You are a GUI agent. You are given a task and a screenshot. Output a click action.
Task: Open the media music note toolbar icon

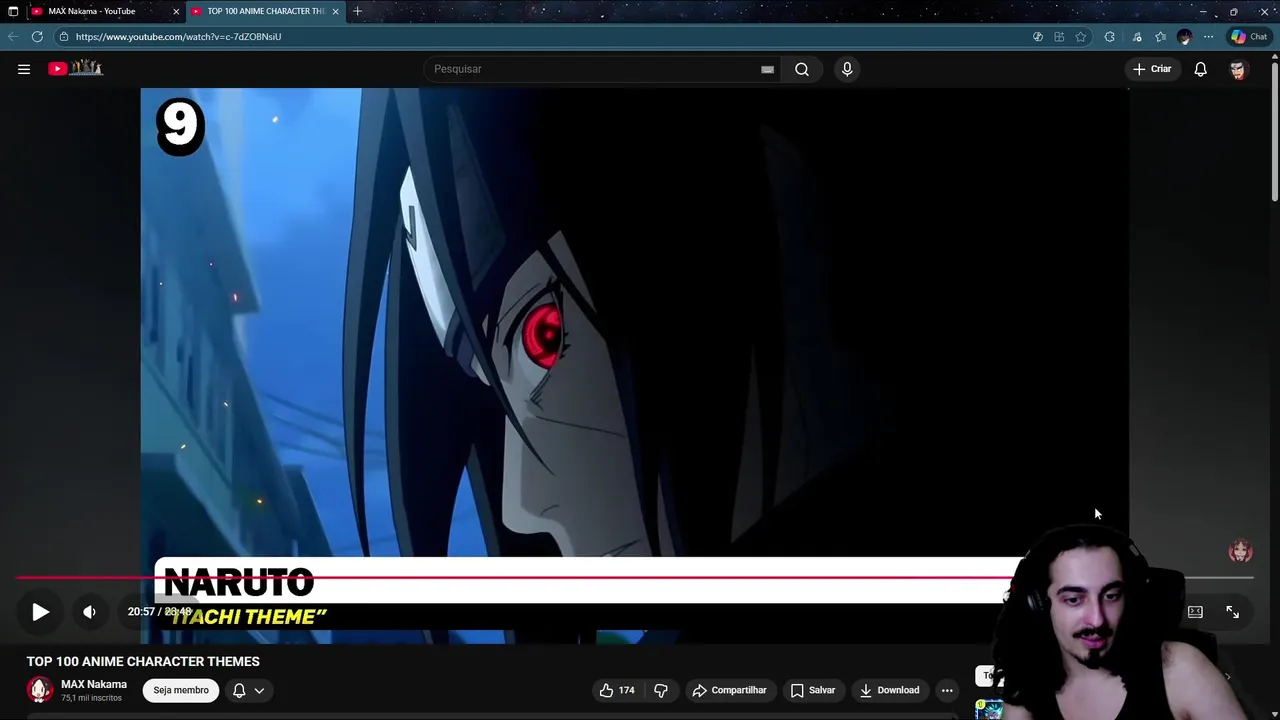click(x=1137, y=37)
